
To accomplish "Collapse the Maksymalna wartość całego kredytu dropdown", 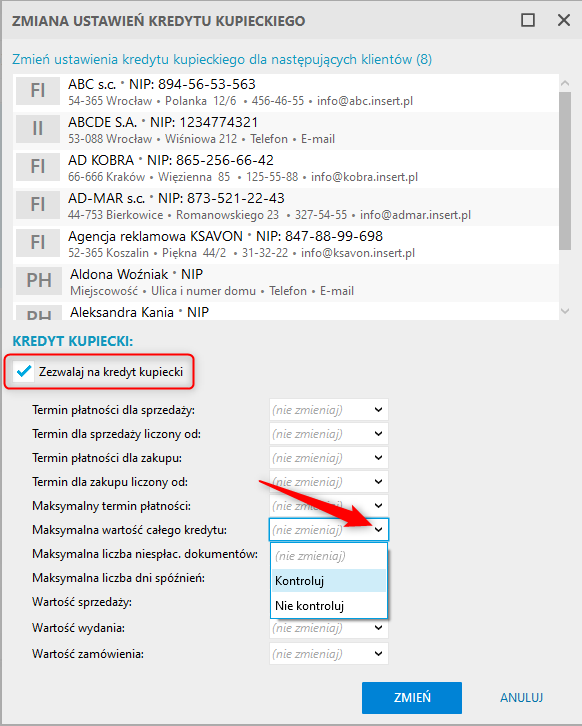I will [x=378, y=530].
